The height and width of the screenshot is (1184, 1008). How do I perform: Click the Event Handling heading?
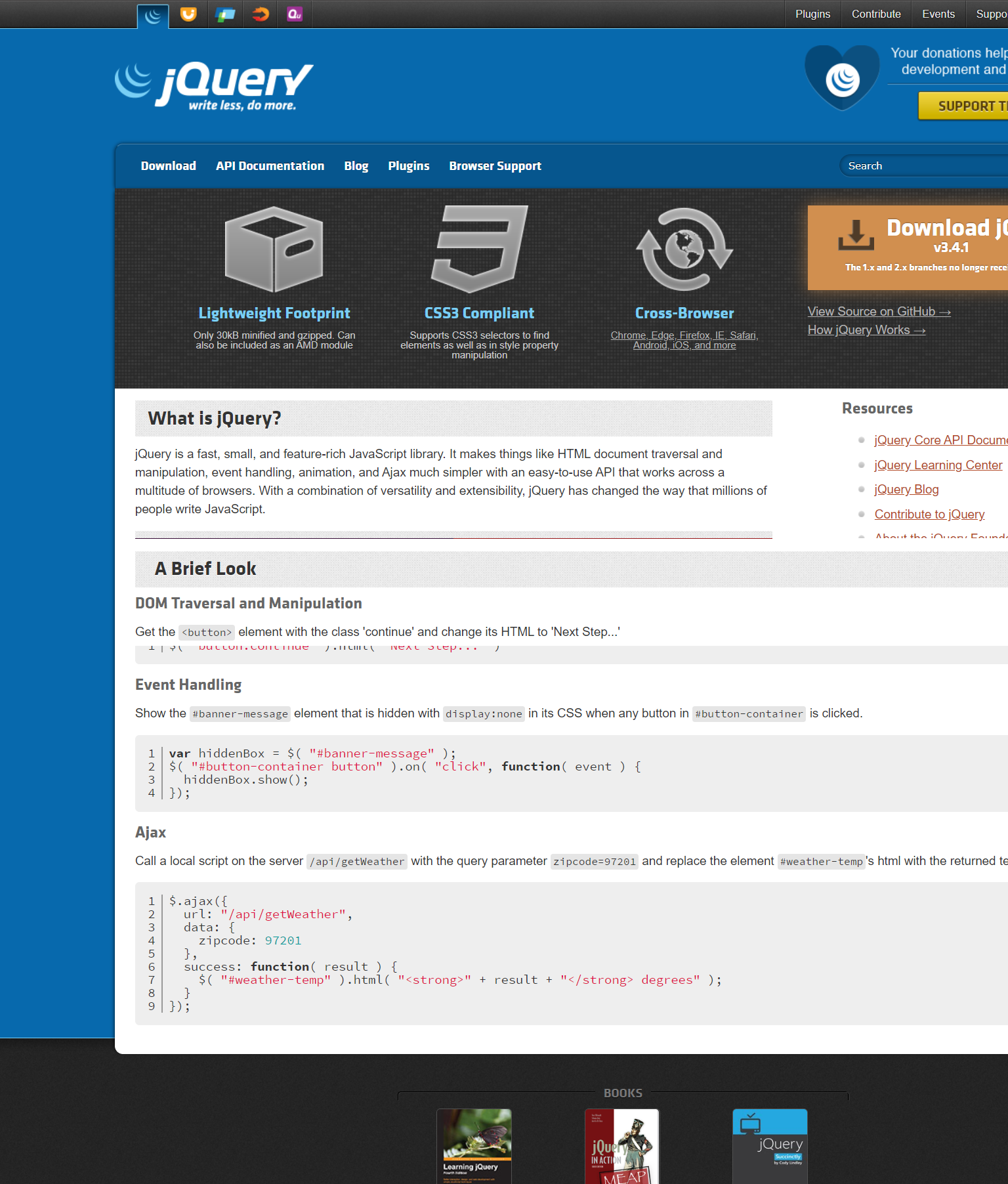pos(188,685)
